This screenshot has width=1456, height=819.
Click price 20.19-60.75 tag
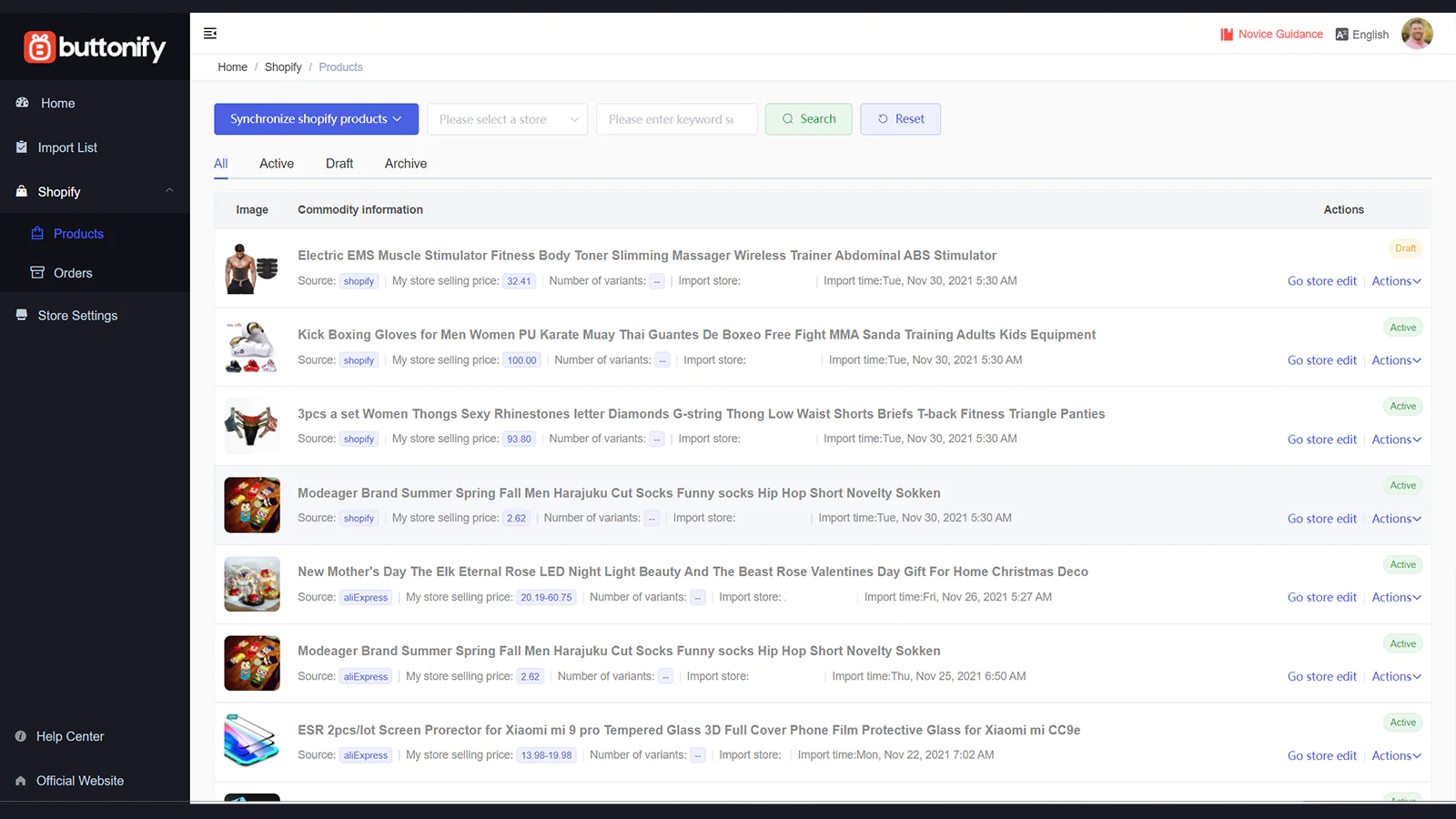[546, 598]
